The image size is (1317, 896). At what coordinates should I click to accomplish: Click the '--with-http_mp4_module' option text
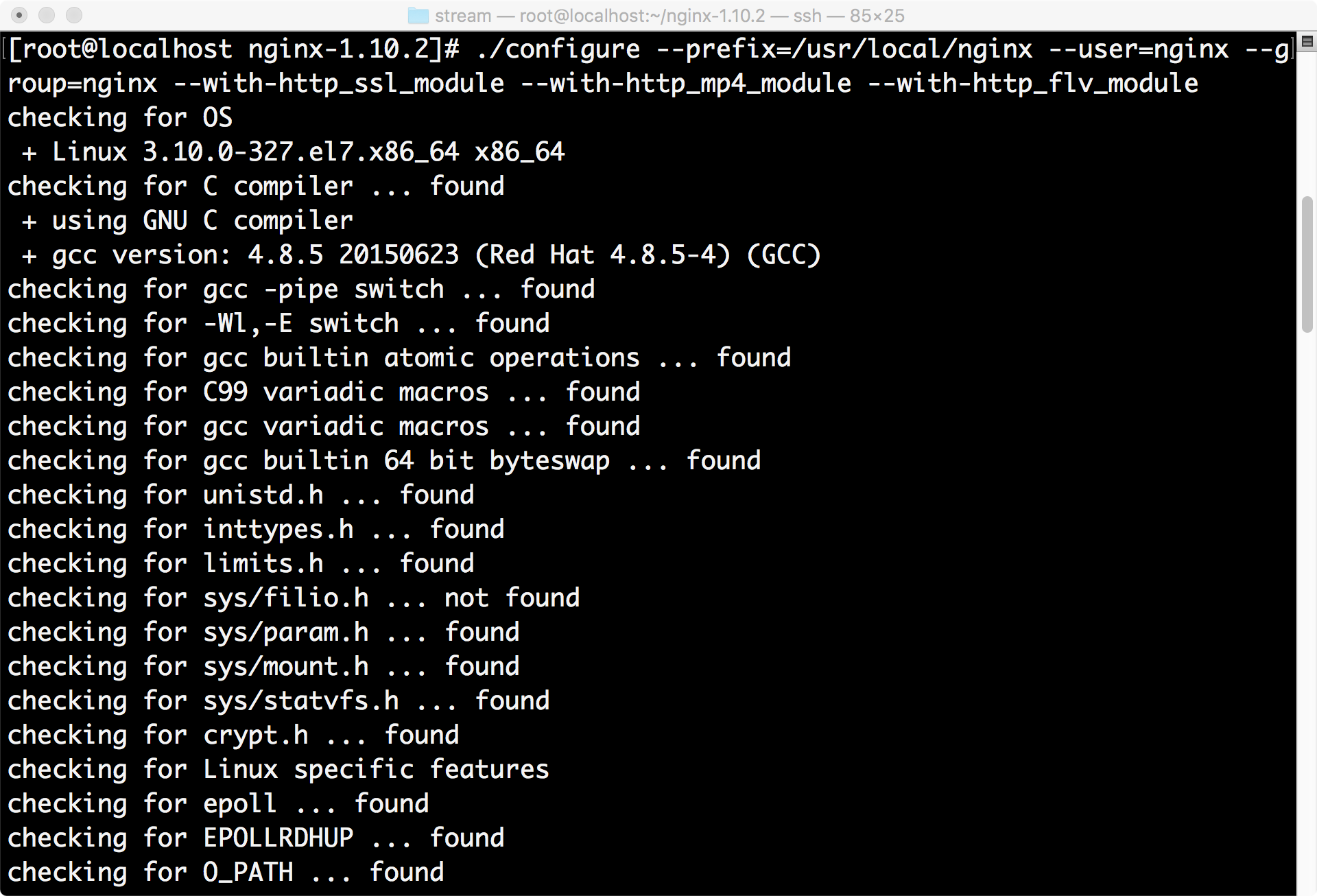click(685, 84)
